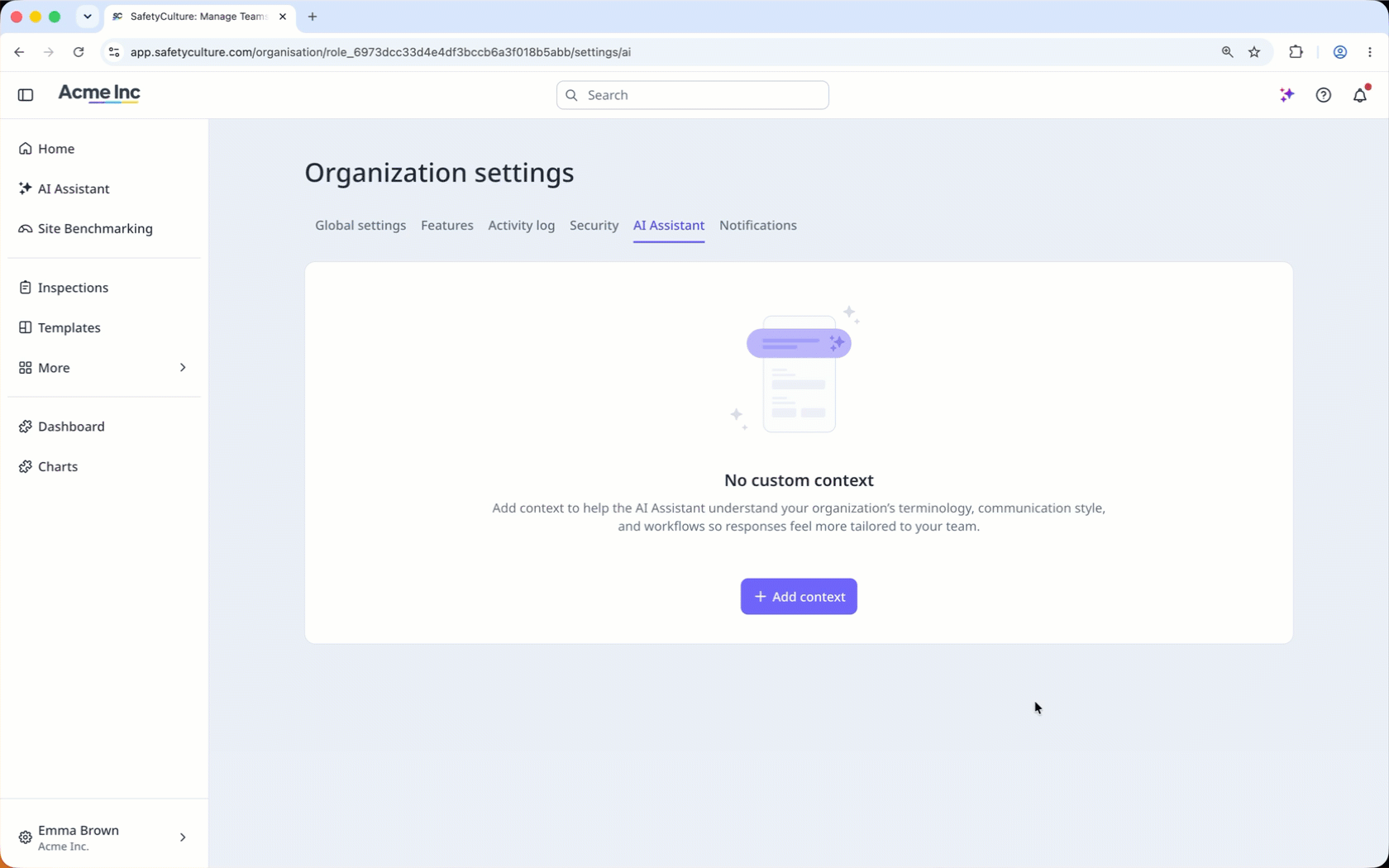Open the Chrome profile avatar icon
The image size is (1389, 868).
[1340, 52]
